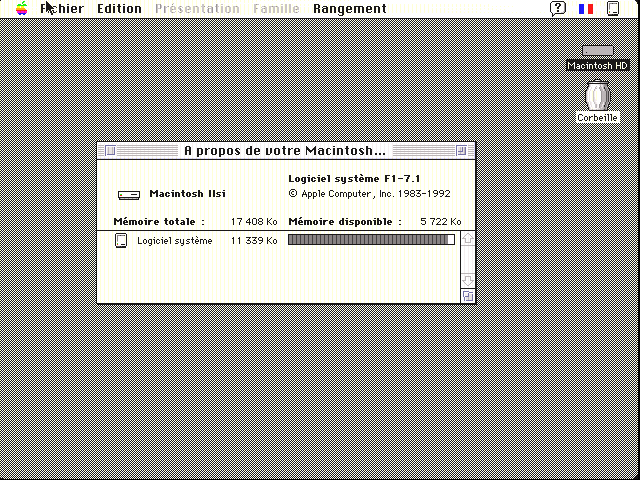Screen dimensions: 640x480
Task: Click the Apple Computer copyright 1983-1992 line
Action: point(369,193)
